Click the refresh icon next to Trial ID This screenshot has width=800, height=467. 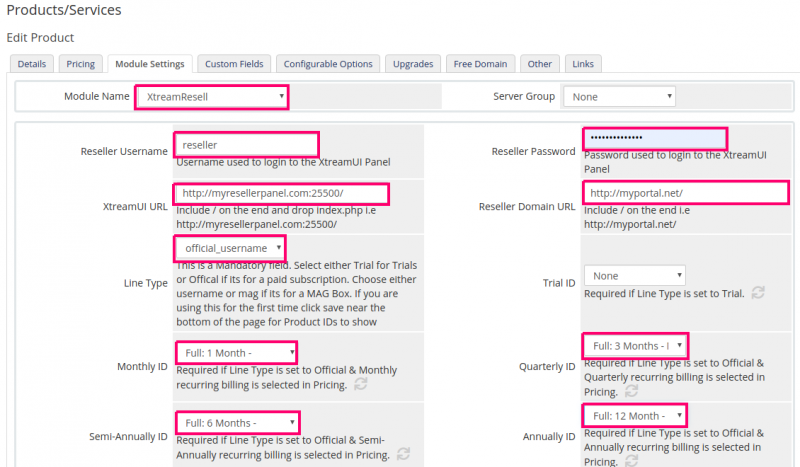(759, 292)
